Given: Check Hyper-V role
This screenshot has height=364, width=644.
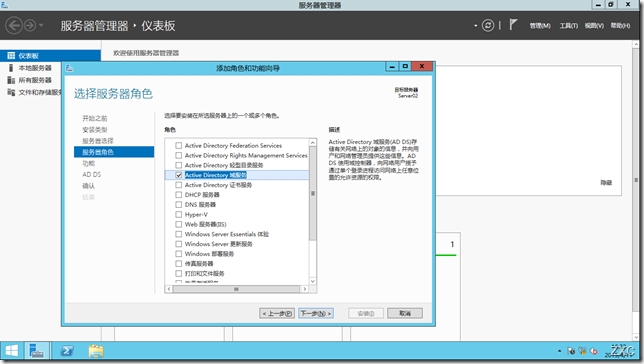Looking at the screenshot, I should click(178, 214).
